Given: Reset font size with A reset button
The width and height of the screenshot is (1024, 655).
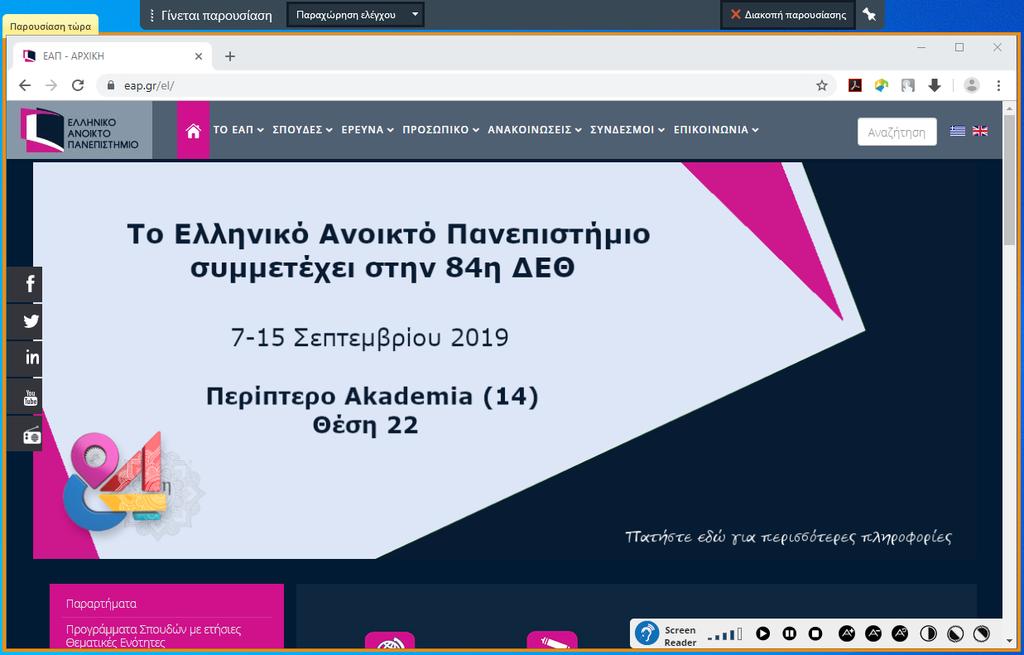Looking at the screenshot, I should click(x=899, y=633).
